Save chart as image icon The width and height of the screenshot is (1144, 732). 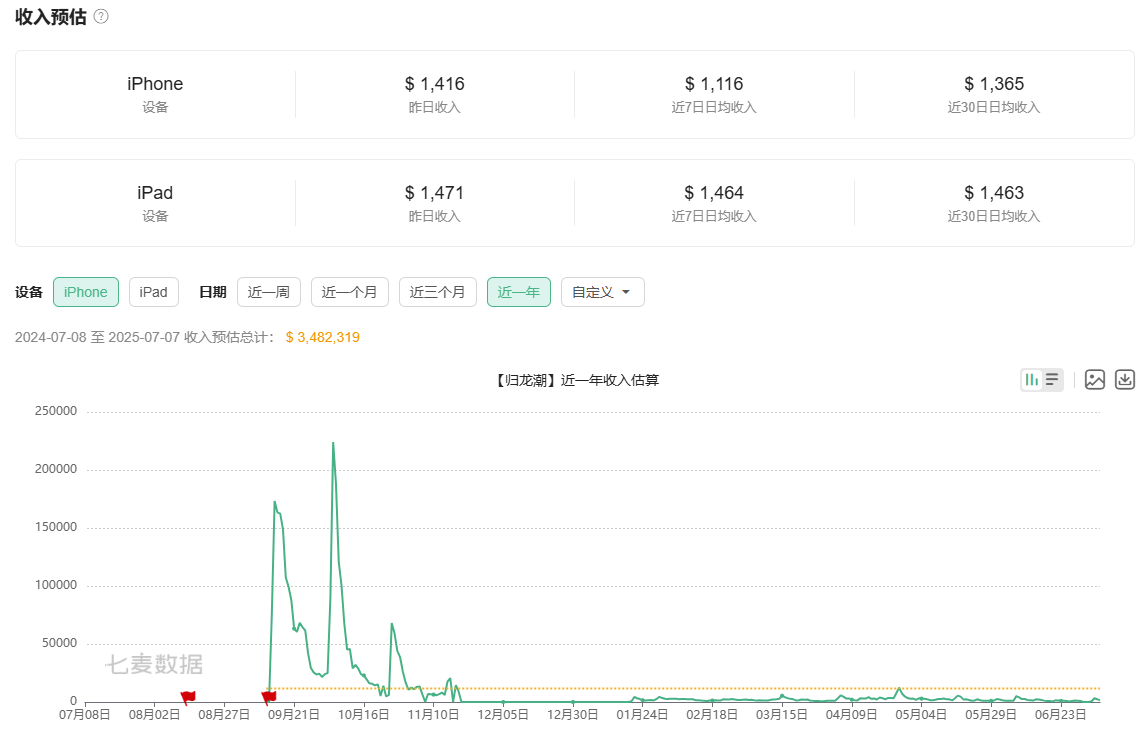click(x=1094, y=380)
